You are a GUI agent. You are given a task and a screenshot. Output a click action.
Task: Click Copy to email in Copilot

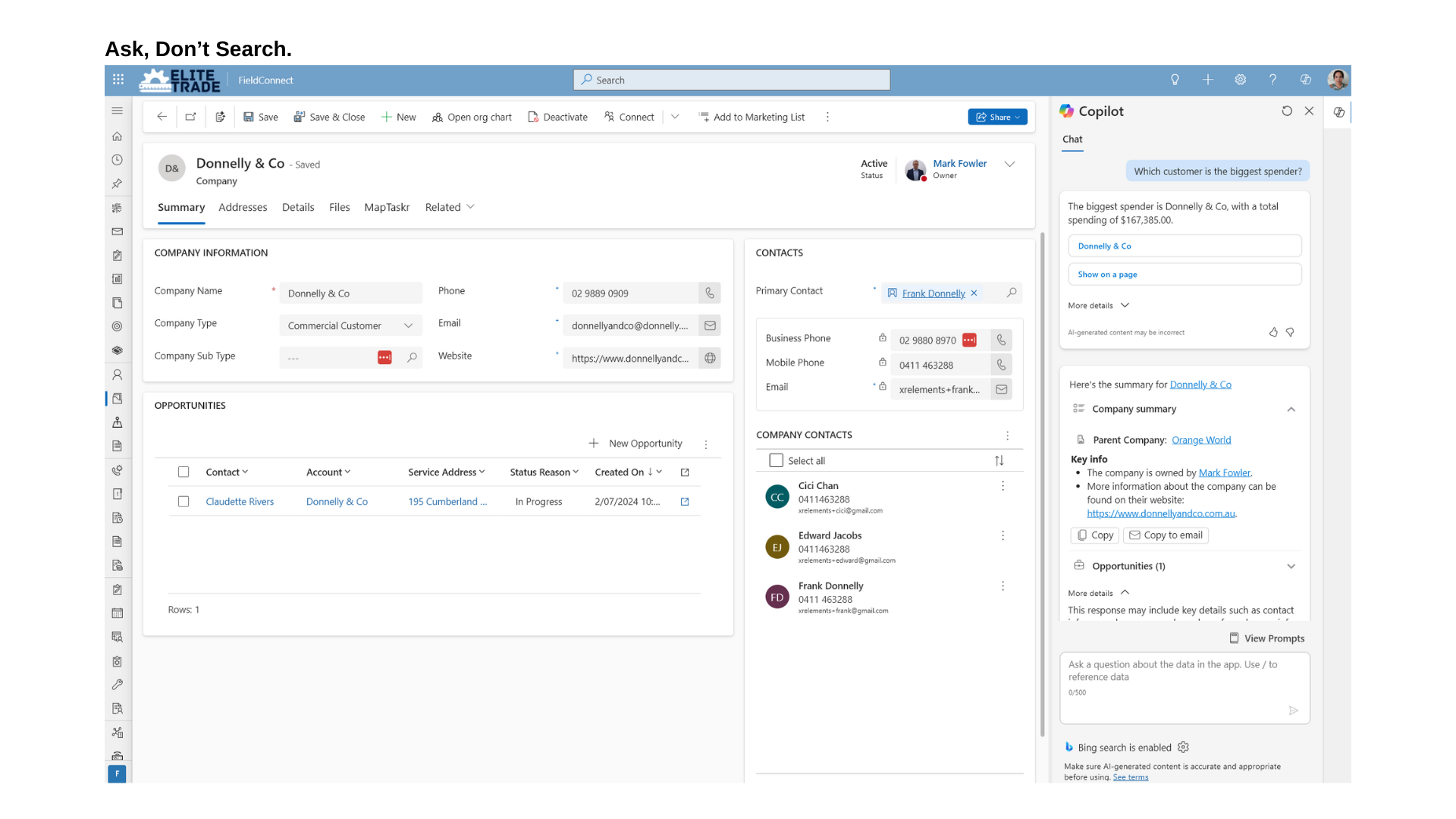(1166, 535)
